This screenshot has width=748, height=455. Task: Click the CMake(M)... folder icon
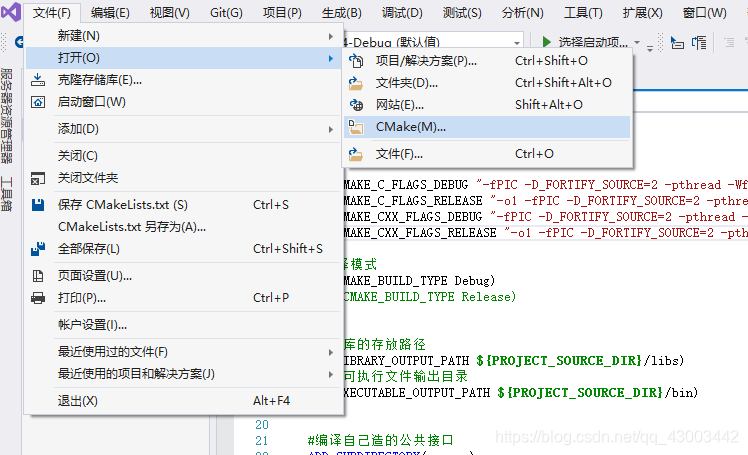(356, 127)
